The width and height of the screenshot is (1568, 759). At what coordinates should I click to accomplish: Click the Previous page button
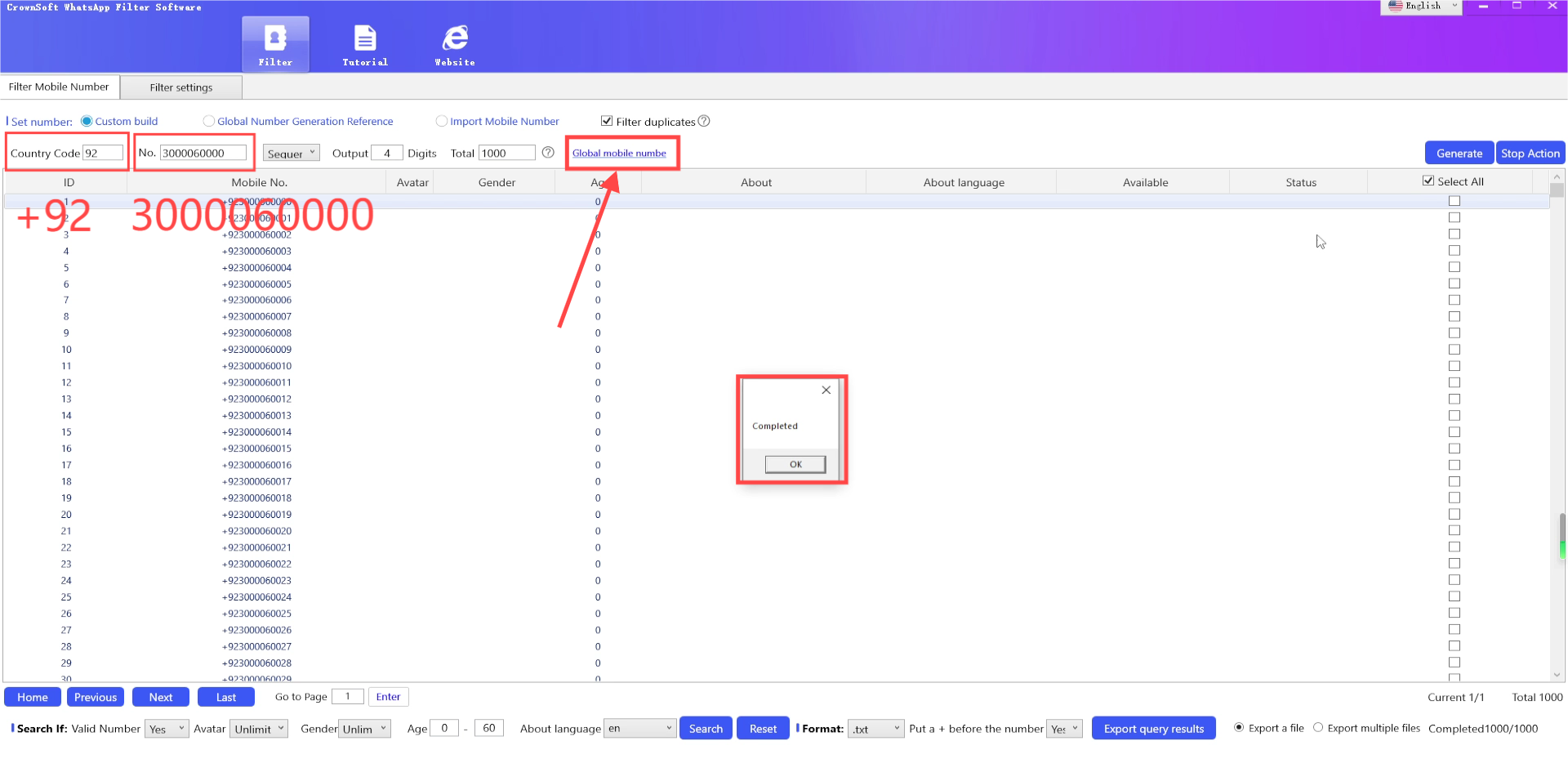(96, 697)
